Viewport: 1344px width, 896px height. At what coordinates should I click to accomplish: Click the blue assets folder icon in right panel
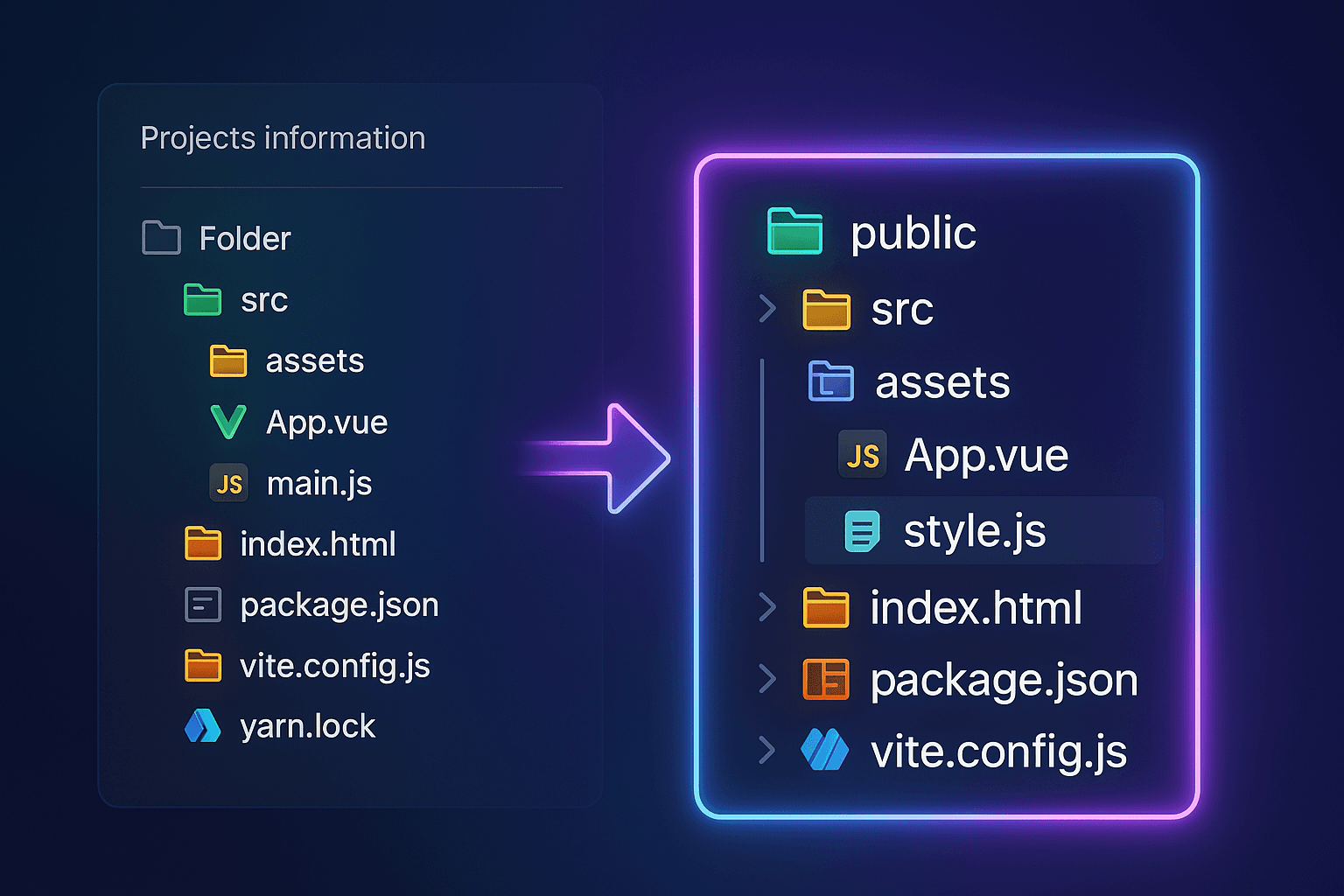click(x=830, y=381)
